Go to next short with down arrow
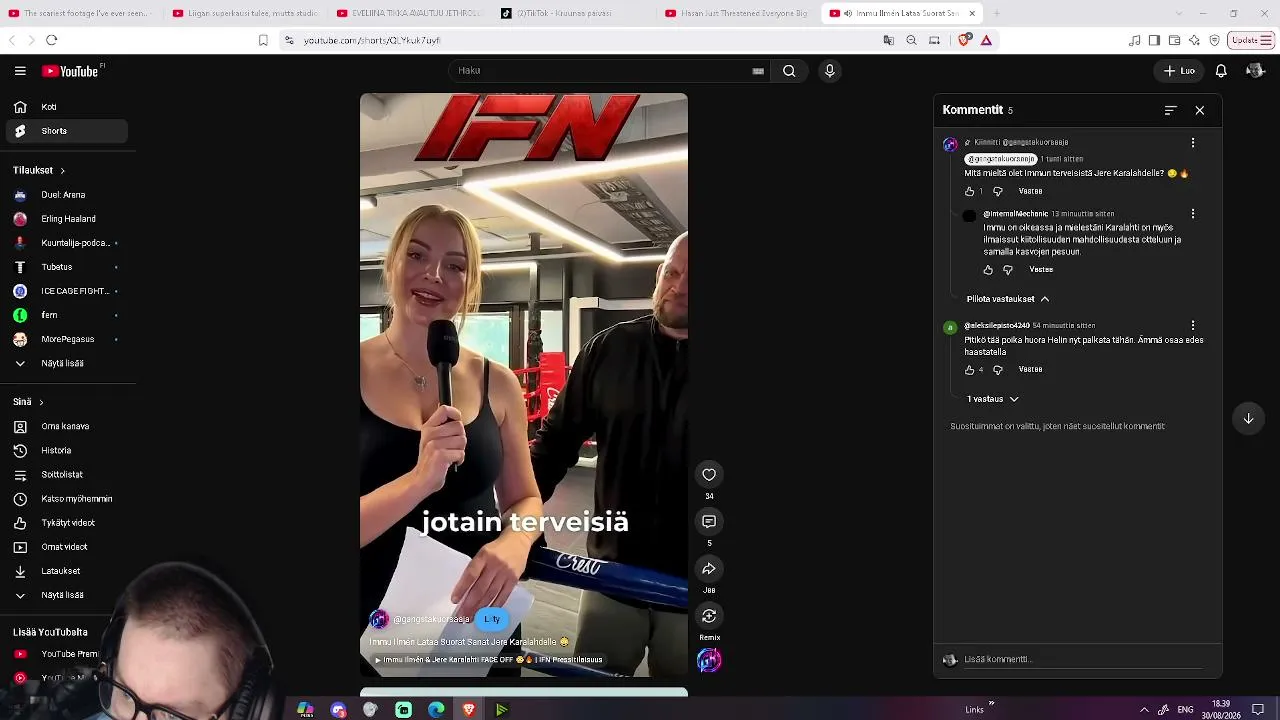This screenshot has height=720, width=1280. tap(1248, 419)
